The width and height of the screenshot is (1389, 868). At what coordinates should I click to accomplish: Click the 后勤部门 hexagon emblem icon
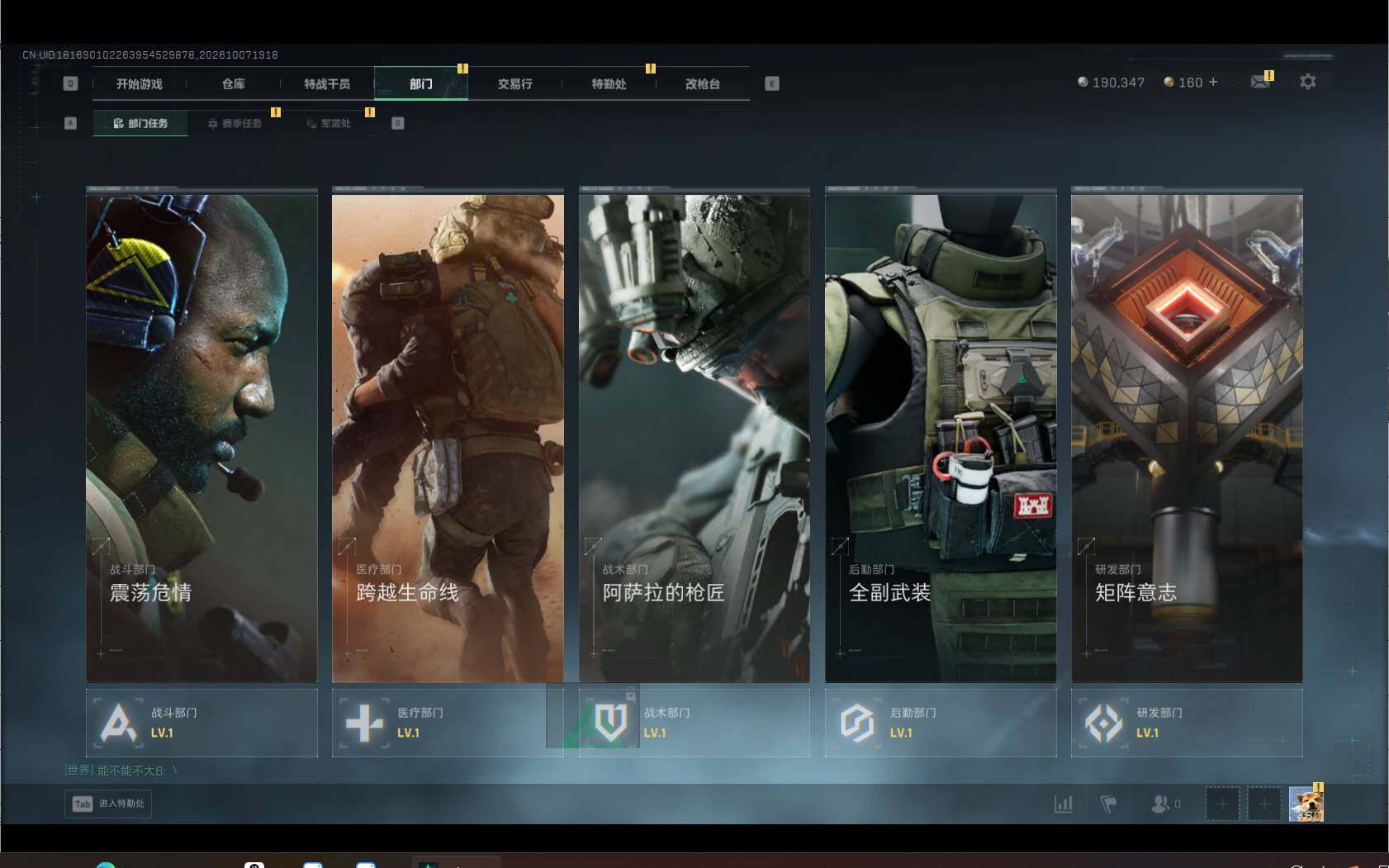pyautogui.click(x=857, y=723)
